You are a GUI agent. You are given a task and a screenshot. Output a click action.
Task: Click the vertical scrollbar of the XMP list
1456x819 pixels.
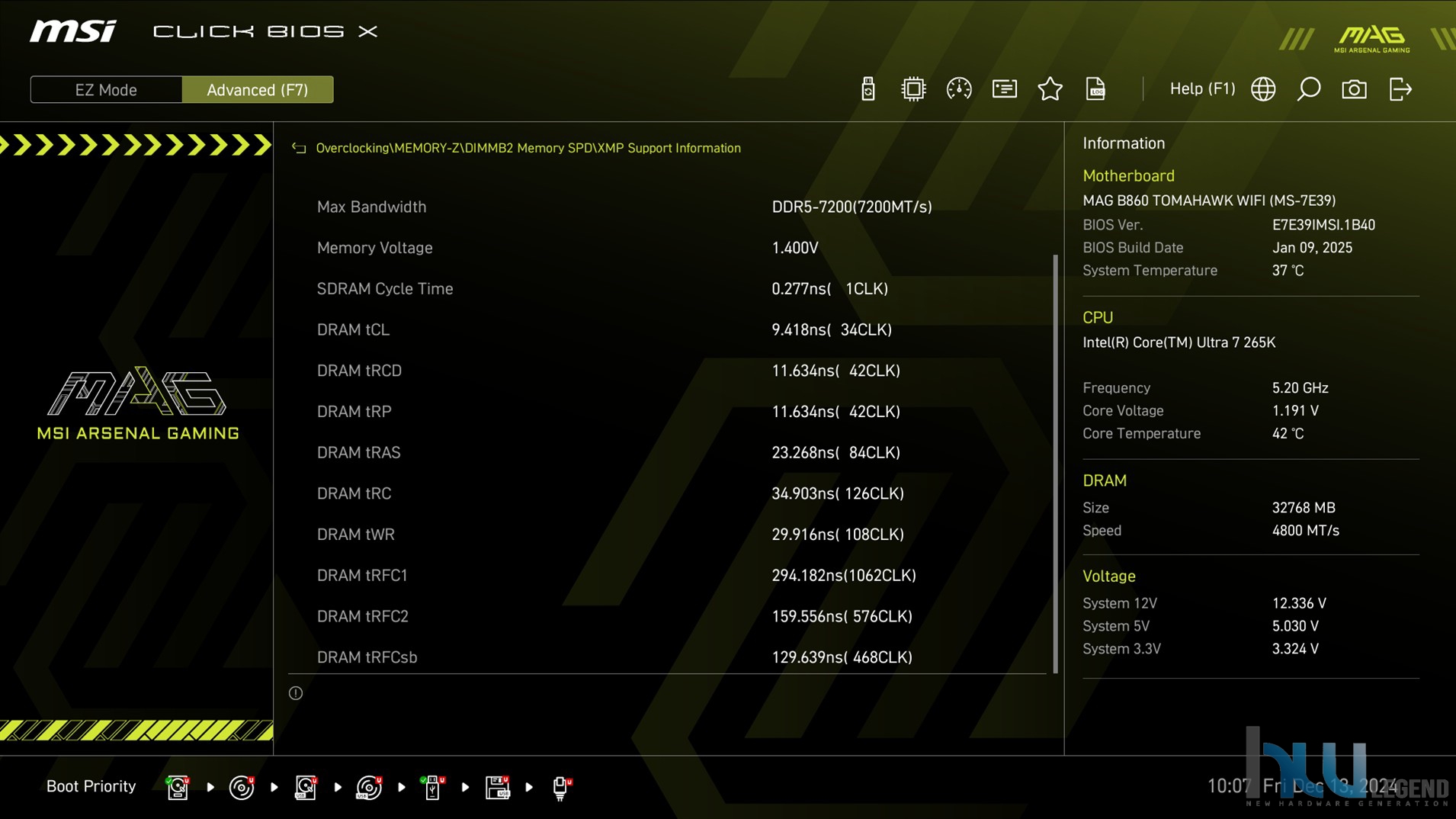point(1056,464)
